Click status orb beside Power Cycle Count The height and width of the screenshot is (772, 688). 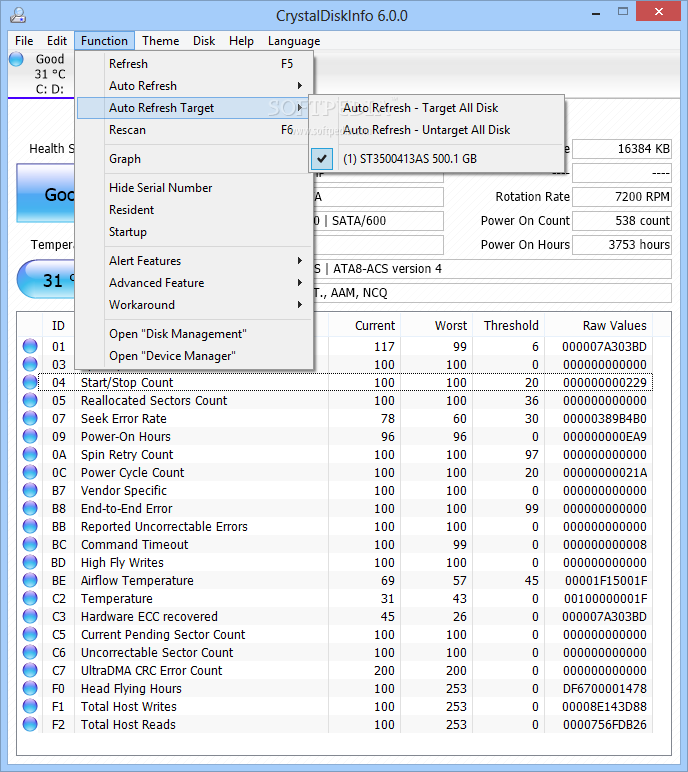[x=30, y=472]
